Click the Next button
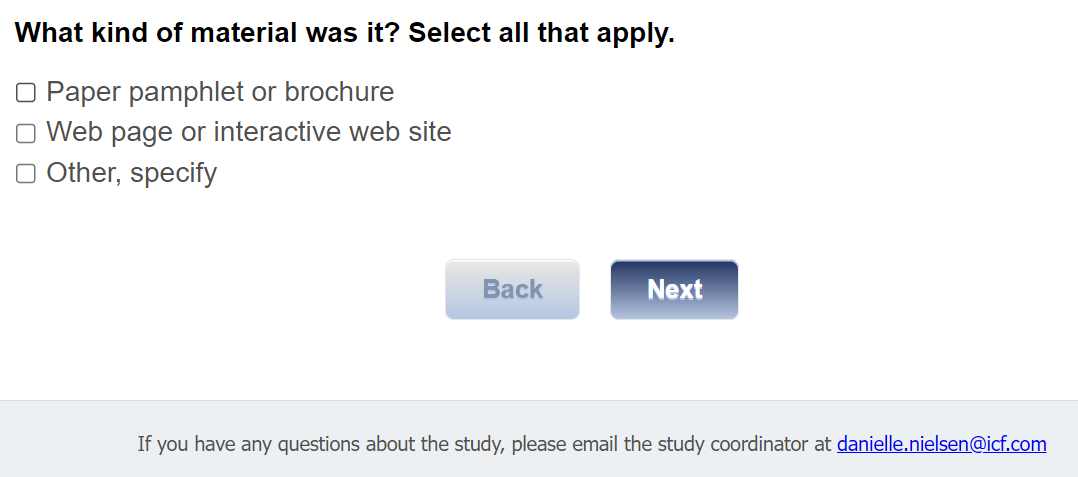The width and height of the screenshot is (1078, 477). (674, 290)
